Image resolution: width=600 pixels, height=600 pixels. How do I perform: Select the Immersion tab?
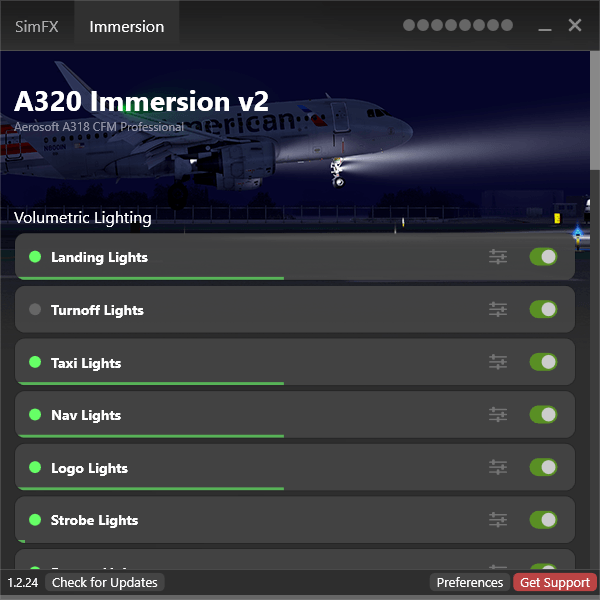(x=127, y=26)
